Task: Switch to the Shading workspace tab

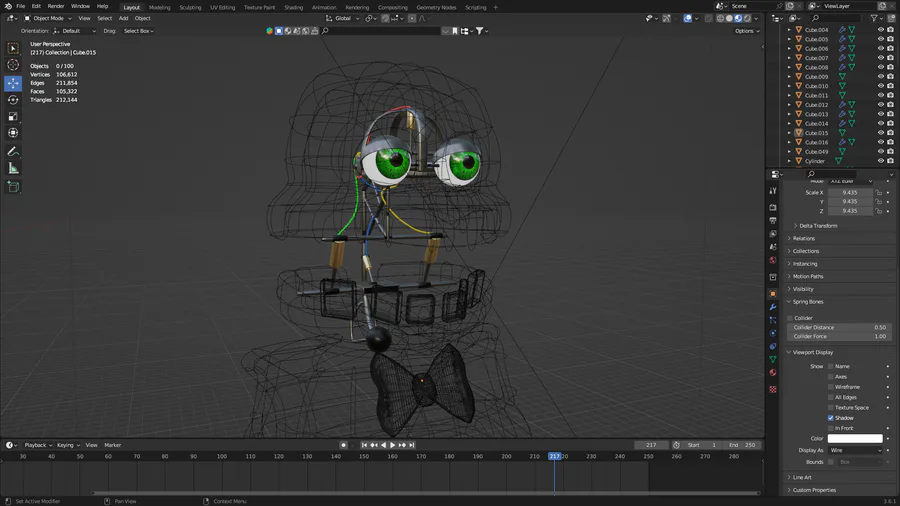Action: pyautogui.click(x=293, y=7)
